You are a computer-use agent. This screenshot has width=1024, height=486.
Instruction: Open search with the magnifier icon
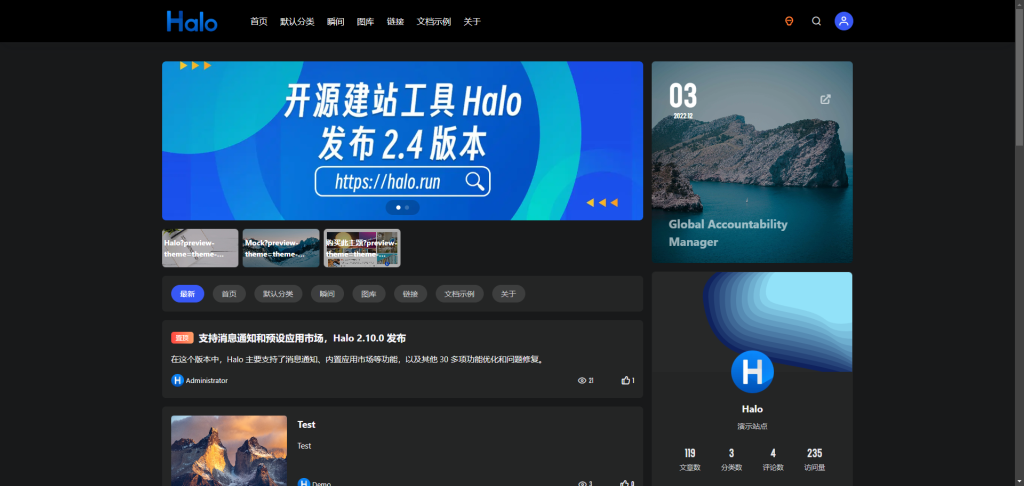(816, 21)
